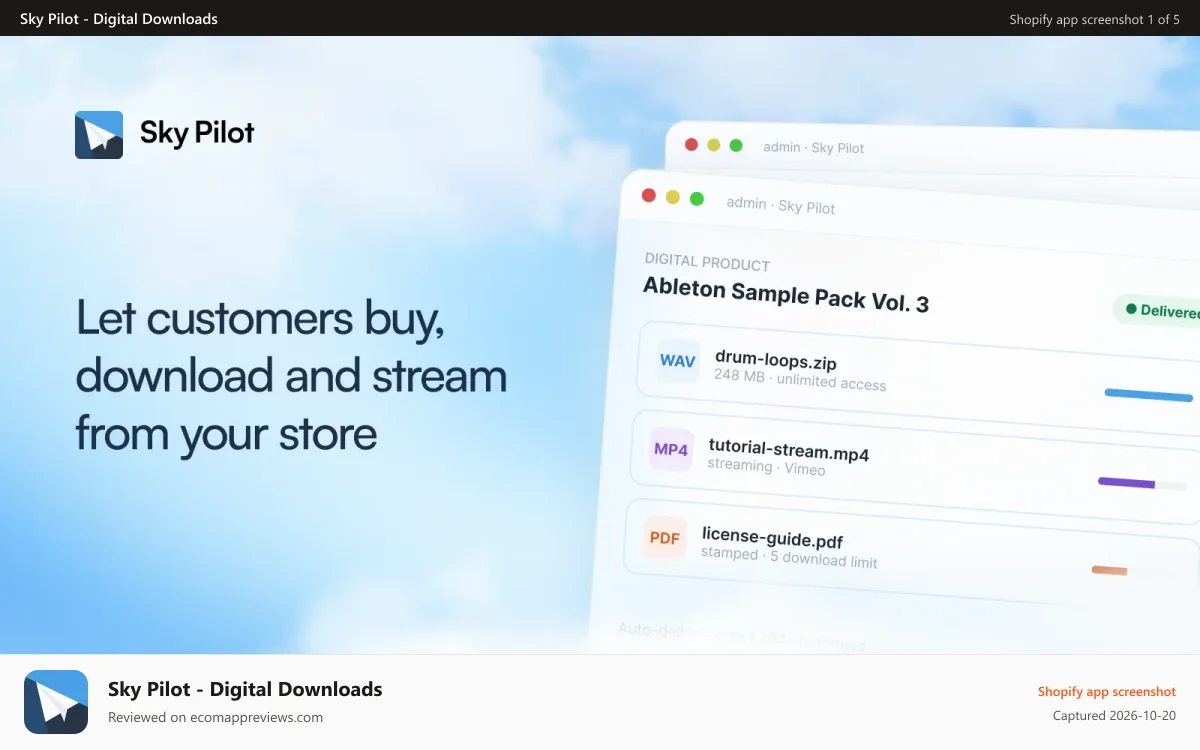
Task: Select the MP4 file type badge
Action: pyautogui.click(x=671, y=449)
